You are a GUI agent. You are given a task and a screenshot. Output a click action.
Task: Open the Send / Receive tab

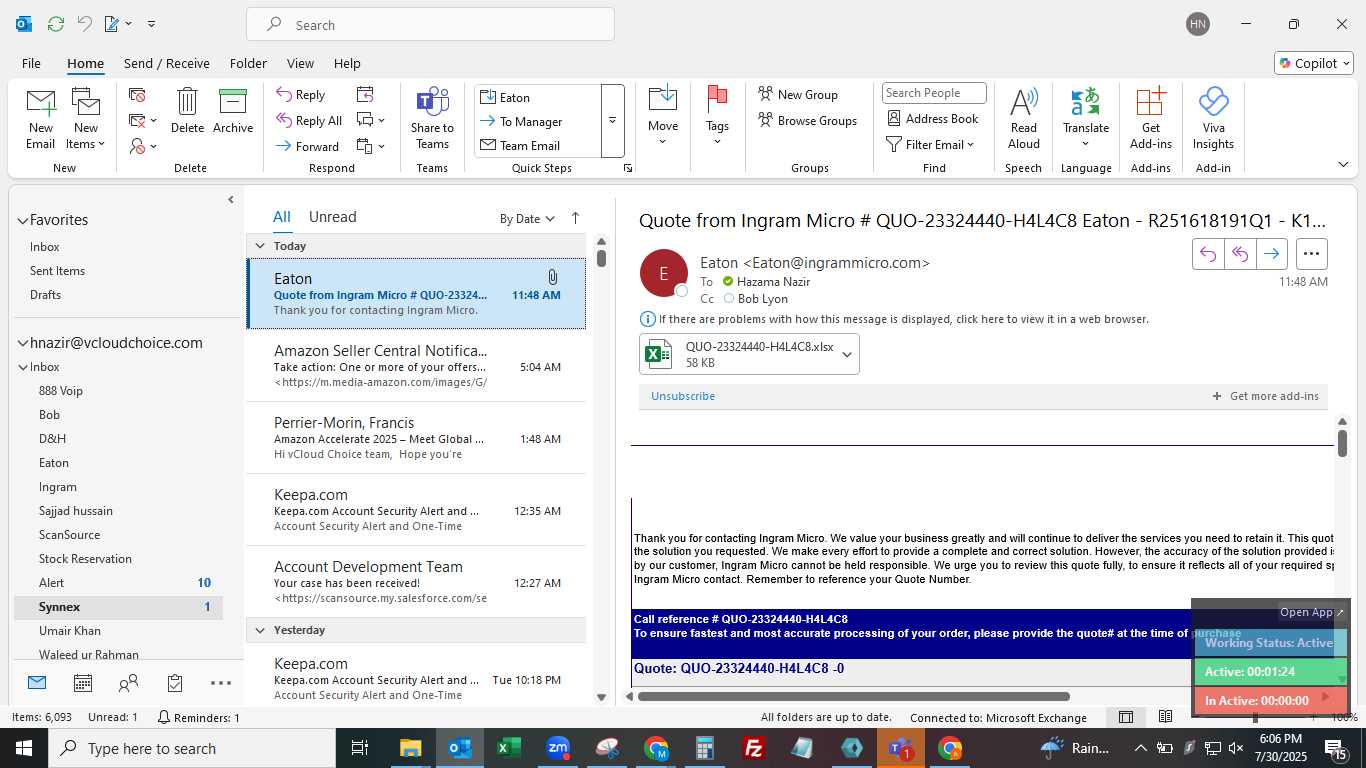pos(167,63)
